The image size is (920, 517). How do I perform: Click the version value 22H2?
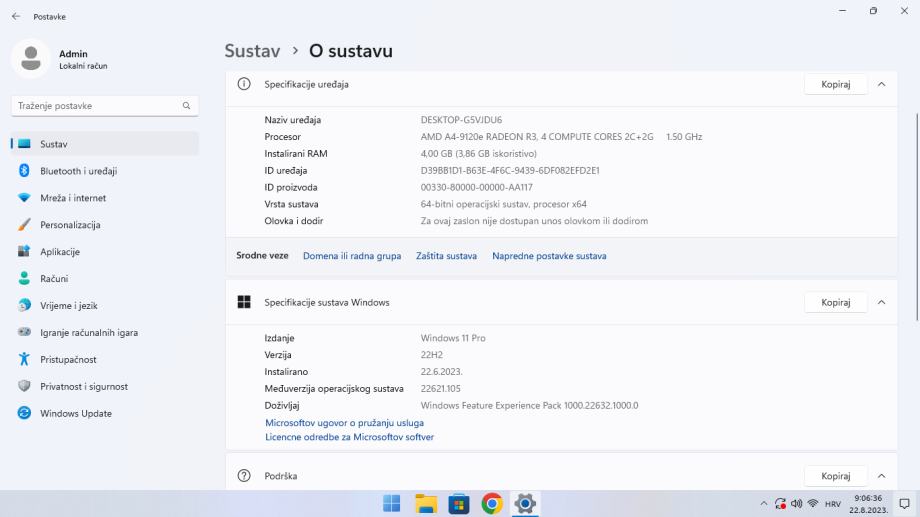coord(432,355)
